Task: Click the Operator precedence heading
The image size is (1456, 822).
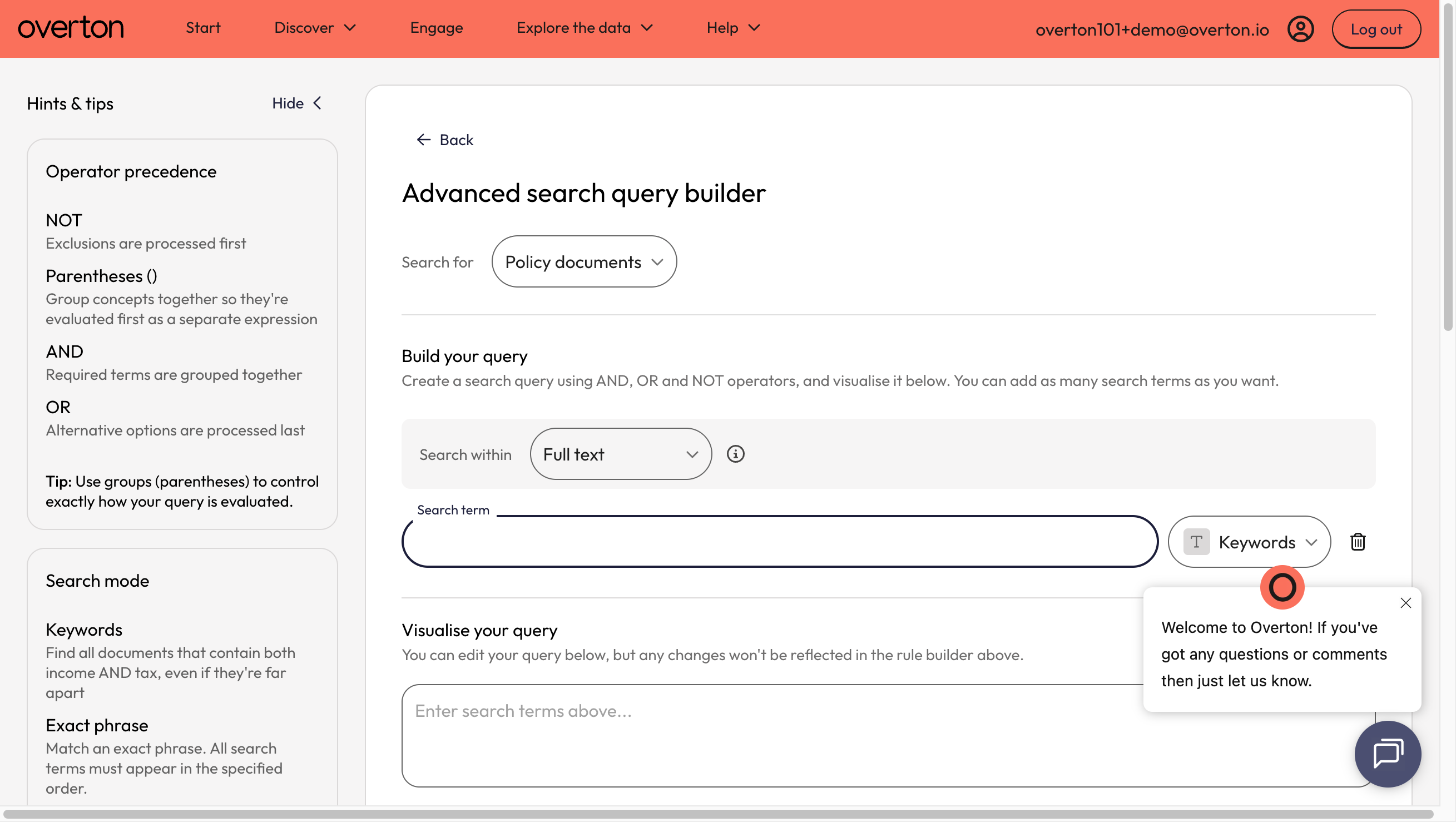Action: pos(131,171)
